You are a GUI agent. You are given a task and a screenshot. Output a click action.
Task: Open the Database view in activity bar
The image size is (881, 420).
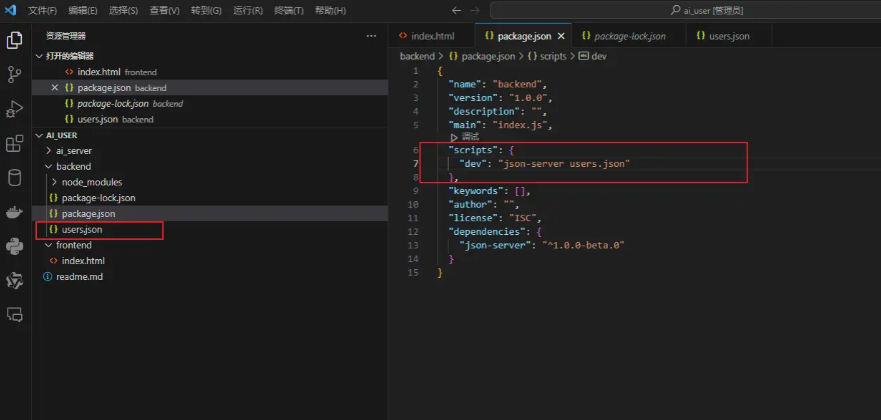point(15,178)
